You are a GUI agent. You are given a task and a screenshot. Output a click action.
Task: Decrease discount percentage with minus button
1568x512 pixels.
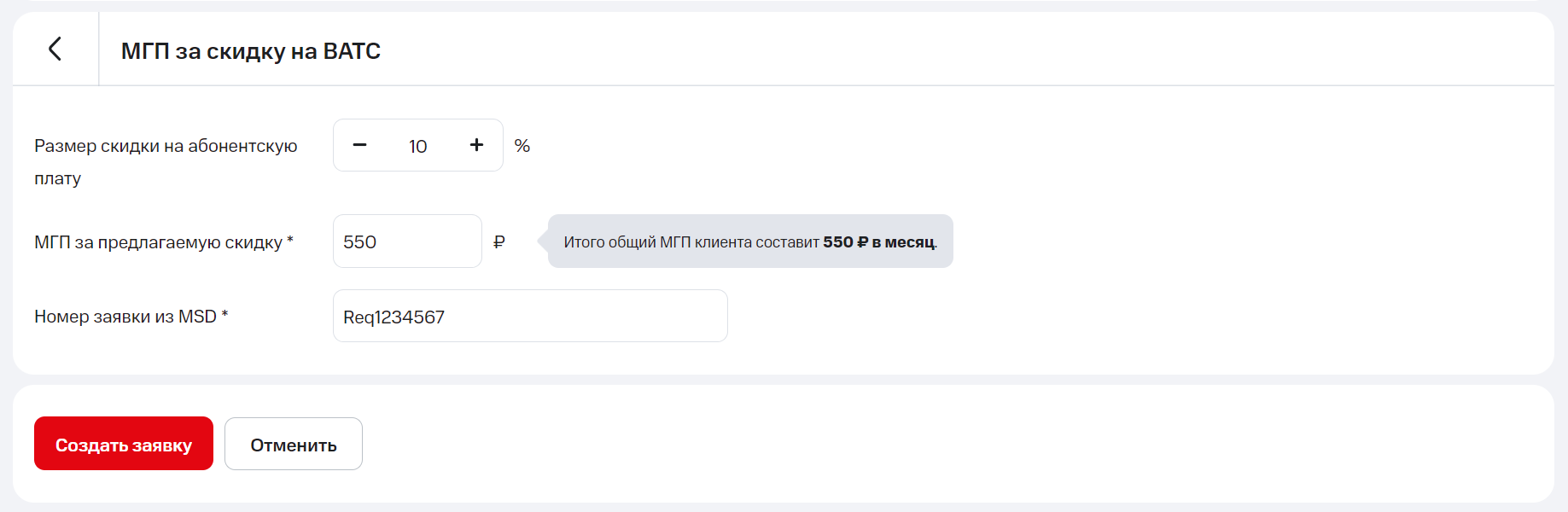pos(359,145)
